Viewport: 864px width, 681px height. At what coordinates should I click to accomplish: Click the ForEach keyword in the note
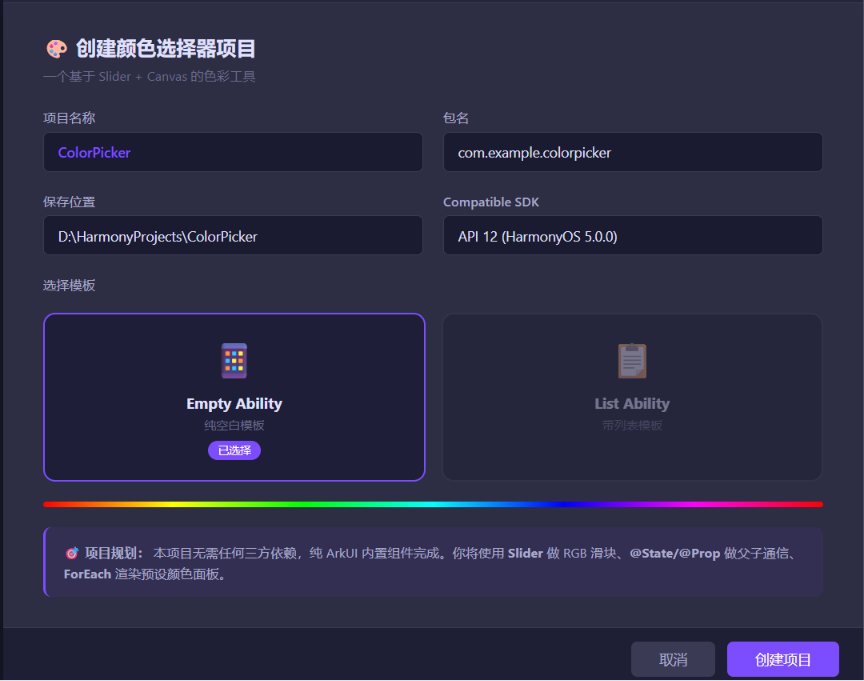point(88,574)
